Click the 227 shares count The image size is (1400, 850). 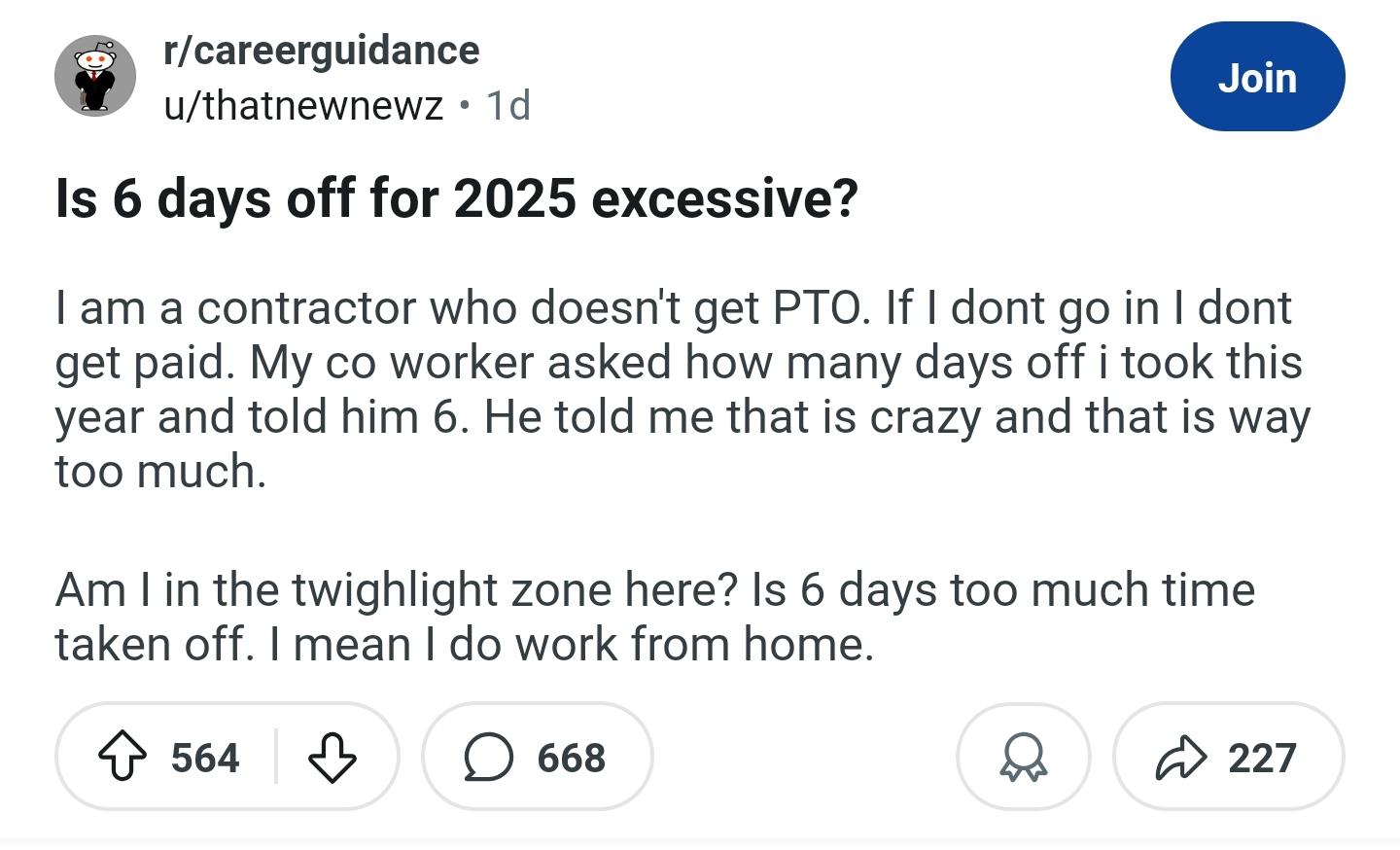pos(1262,758)
